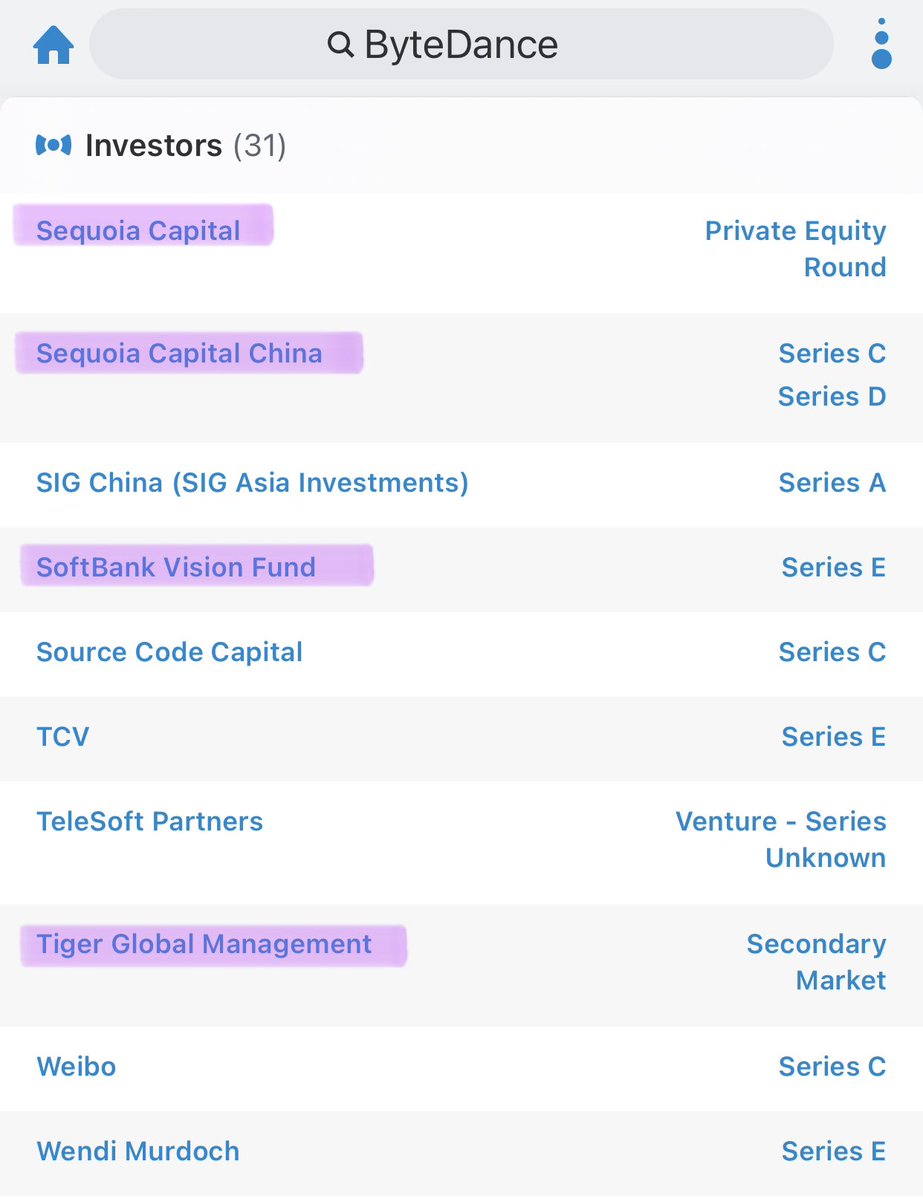Open Sequoia Capital China investor page
Image resolution: width=923 pixels, height=1199 pixels.
pos(179,354)
